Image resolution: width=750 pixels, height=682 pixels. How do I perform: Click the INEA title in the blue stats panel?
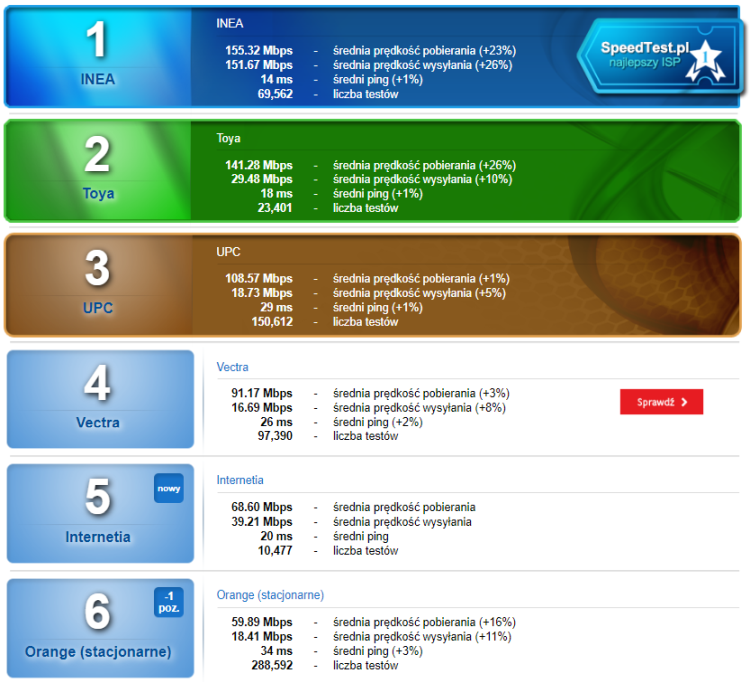click(x=229, y=23)
